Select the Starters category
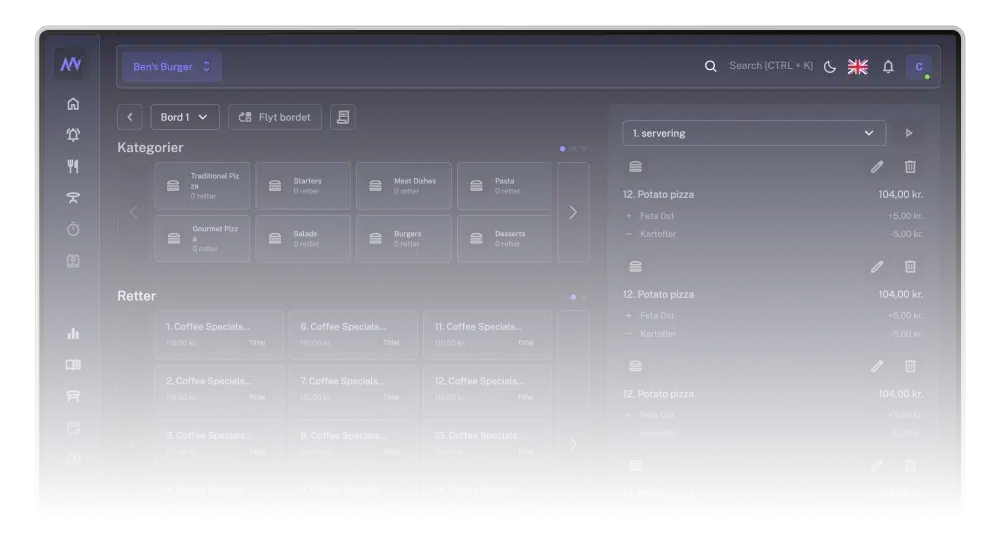 (x=303, y=186)
